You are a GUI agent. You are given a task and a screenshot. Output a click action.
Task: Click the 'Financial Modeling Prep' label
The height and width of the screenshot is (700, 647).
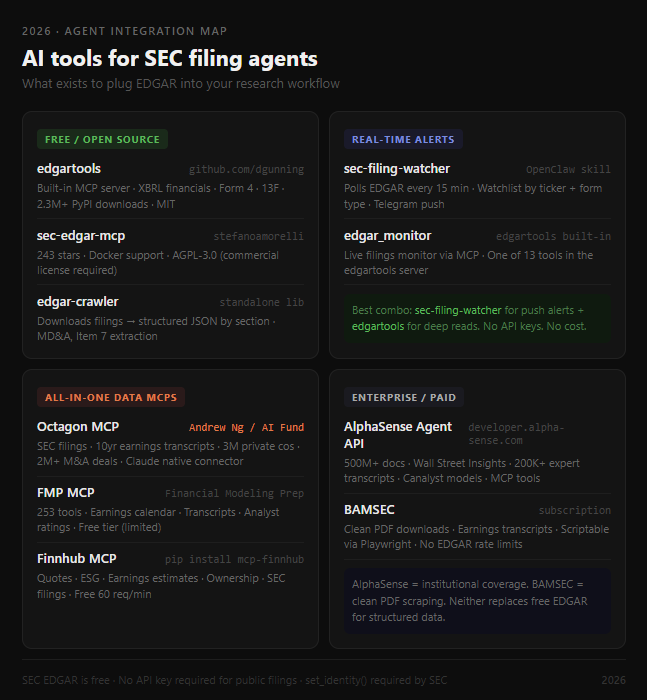(234, 493)
